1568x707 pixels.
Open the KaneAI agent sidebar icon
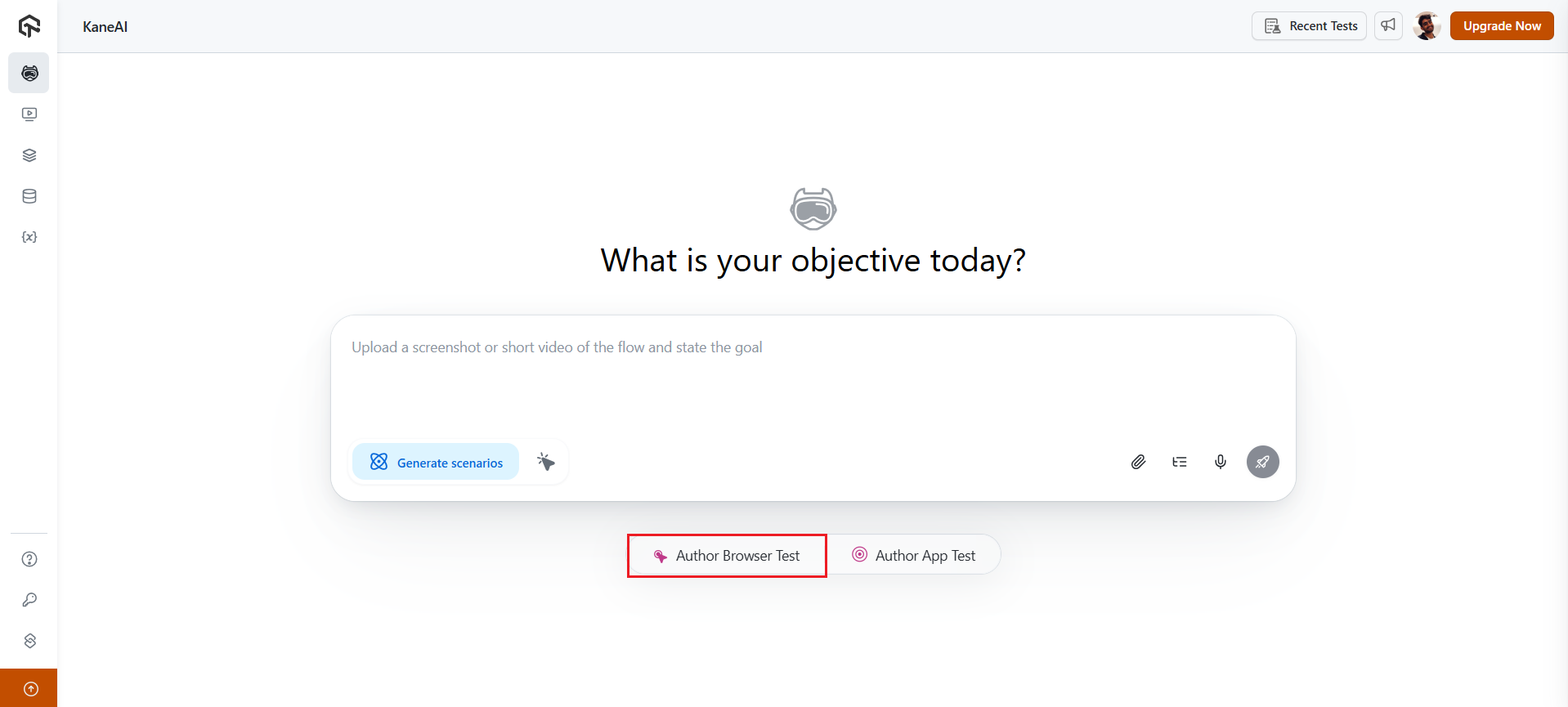[29, 73]
